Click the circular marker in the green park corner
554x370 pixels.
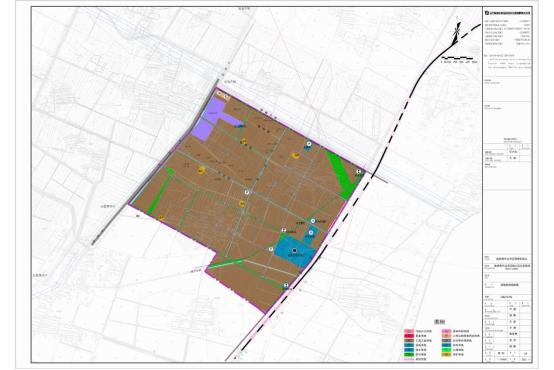(x=359, y=171)
